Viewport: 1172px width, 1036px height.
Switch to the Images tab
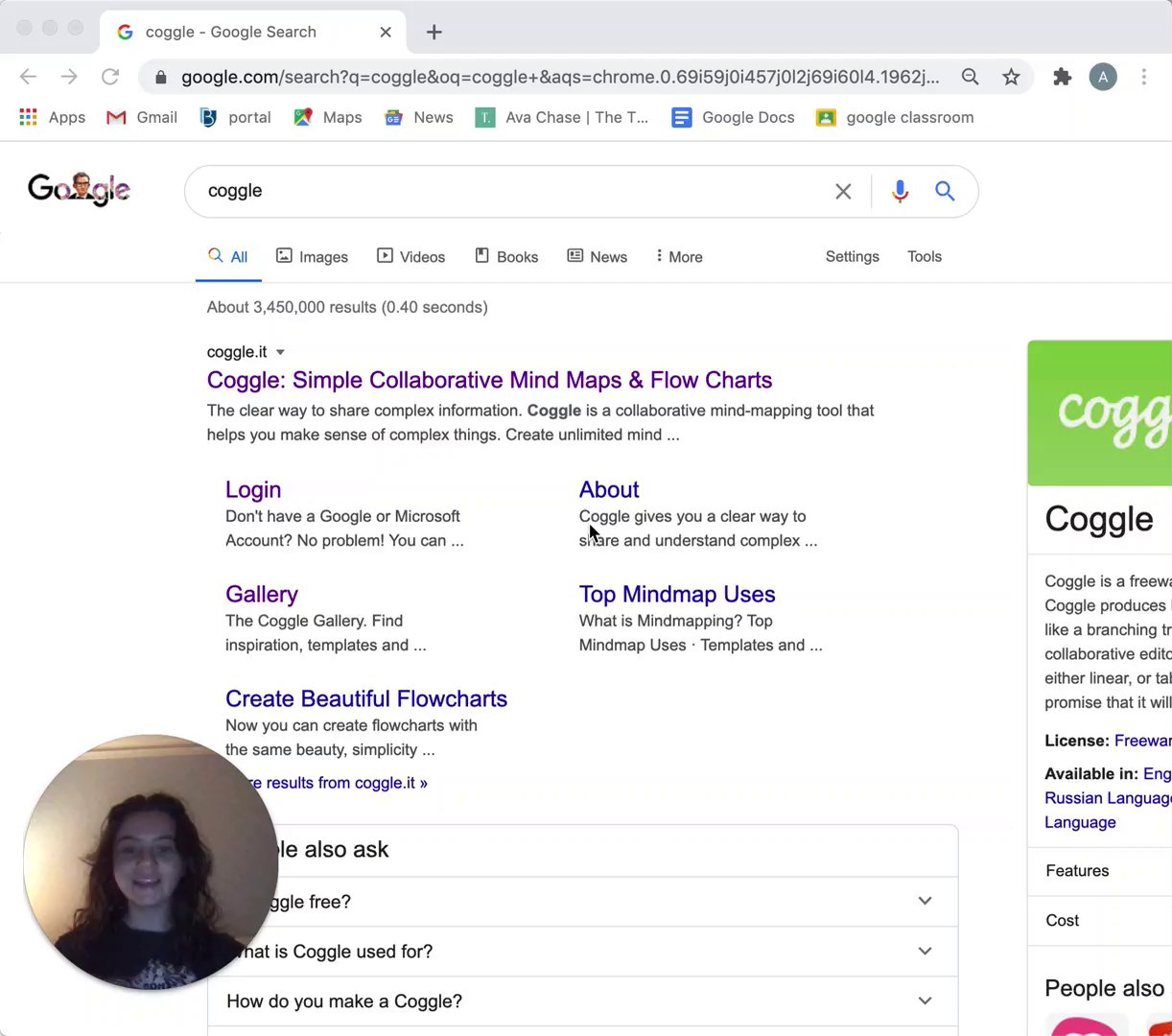[312, 256]
